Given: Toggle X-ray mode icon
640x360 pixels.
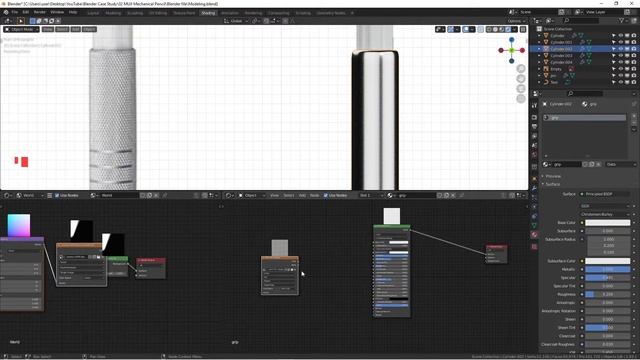Looking at the screenshot, I should tap(480, 29).
